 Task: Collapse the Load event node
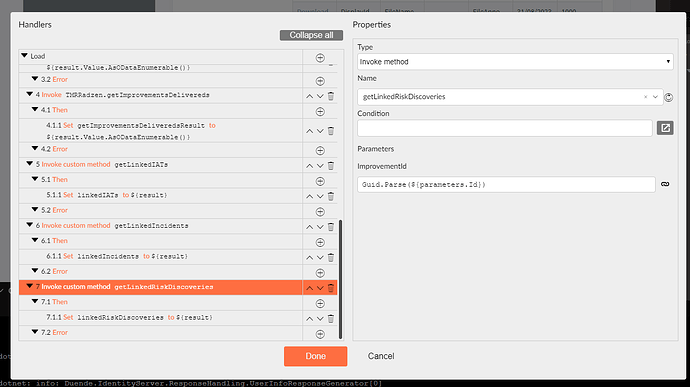[25, 56]
